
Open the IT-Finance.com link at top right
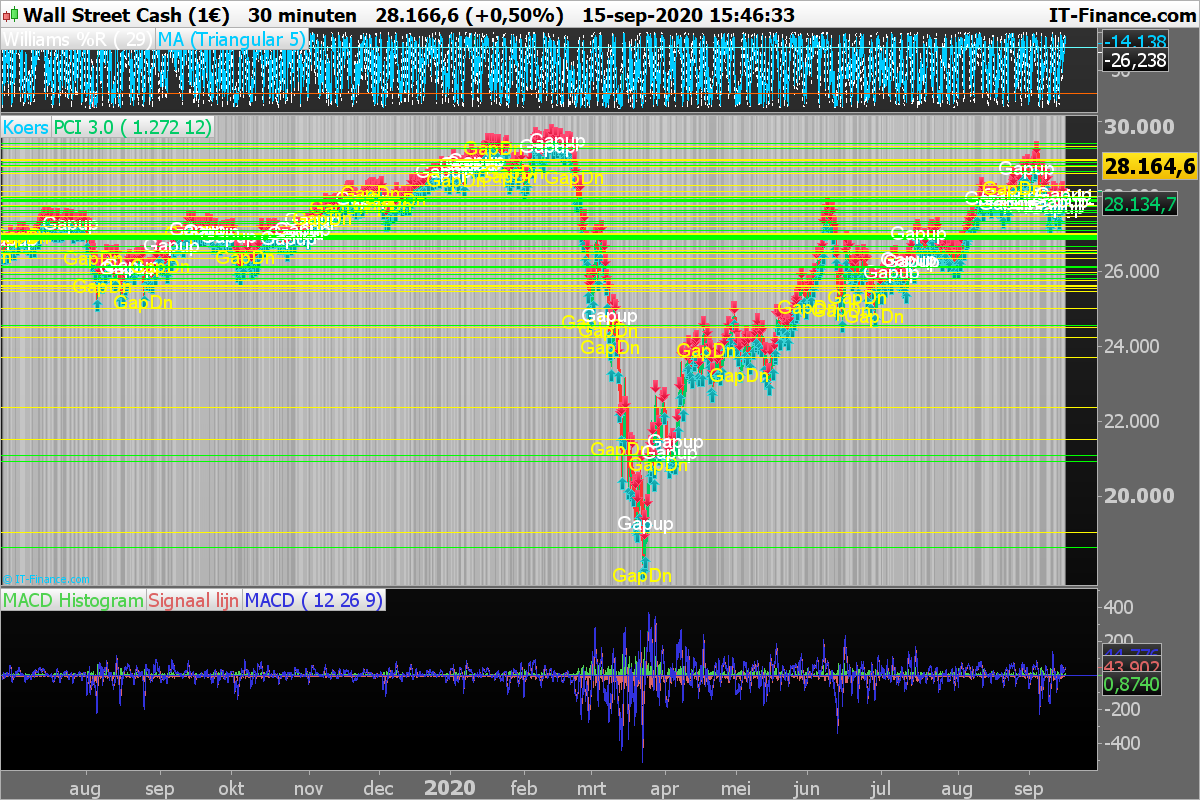1121,15
